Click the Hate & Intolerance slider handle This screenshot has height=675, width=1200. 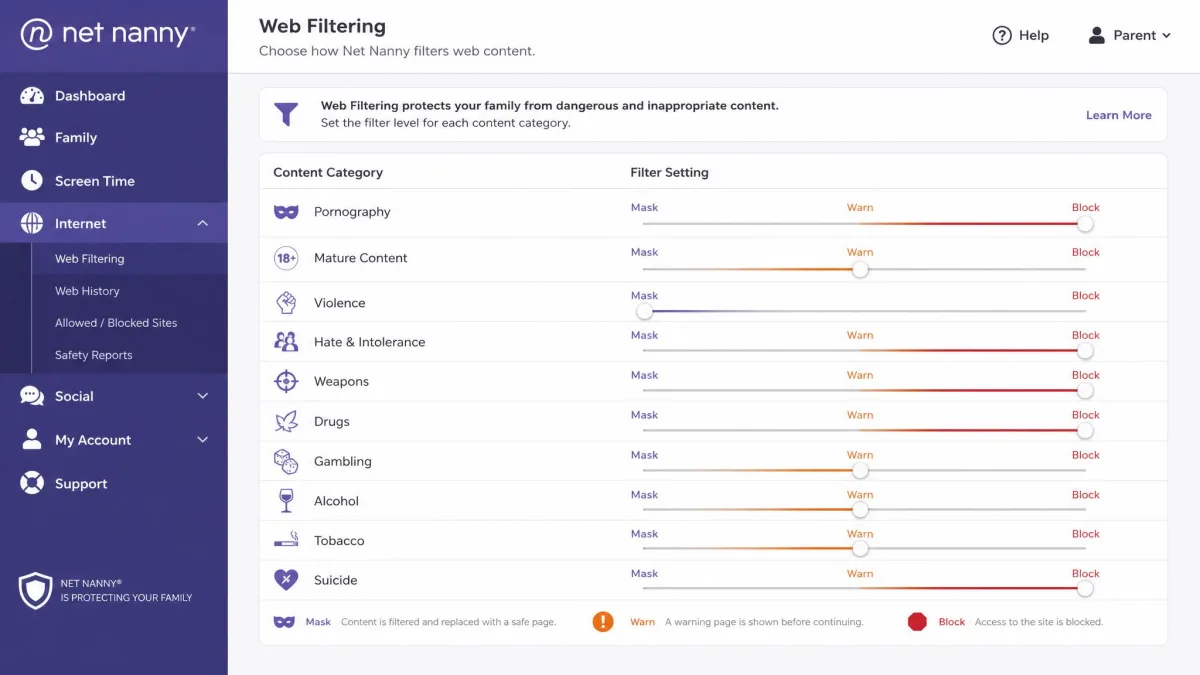point(1085,351)
